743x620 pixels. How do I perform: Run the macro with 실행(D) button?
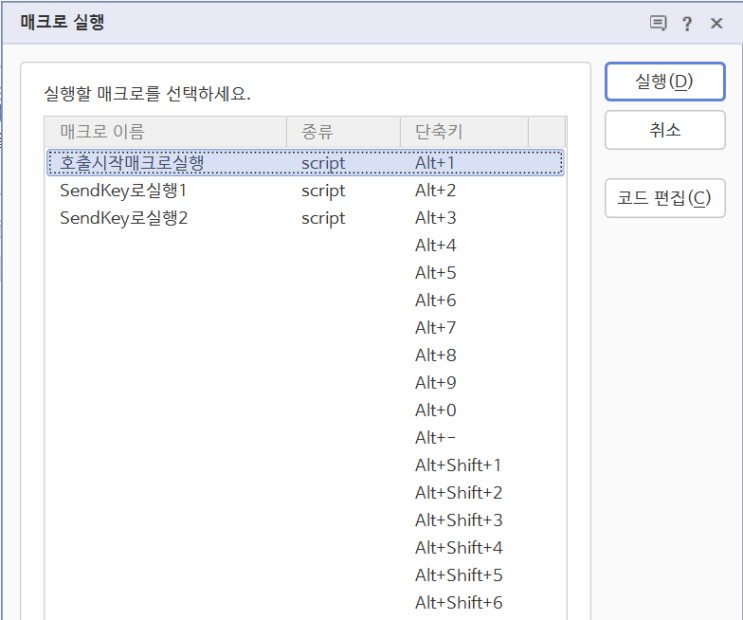(665, 82)
